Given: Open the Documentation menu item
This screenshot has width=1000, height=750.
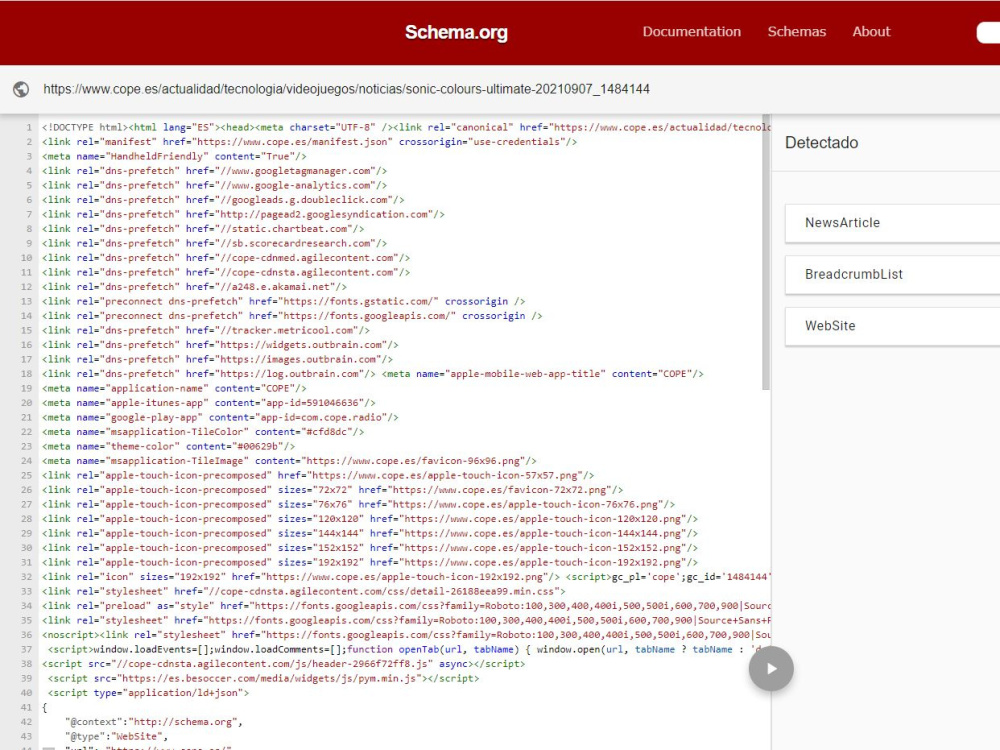Looking at the screenshot, I should pos(691,31).
